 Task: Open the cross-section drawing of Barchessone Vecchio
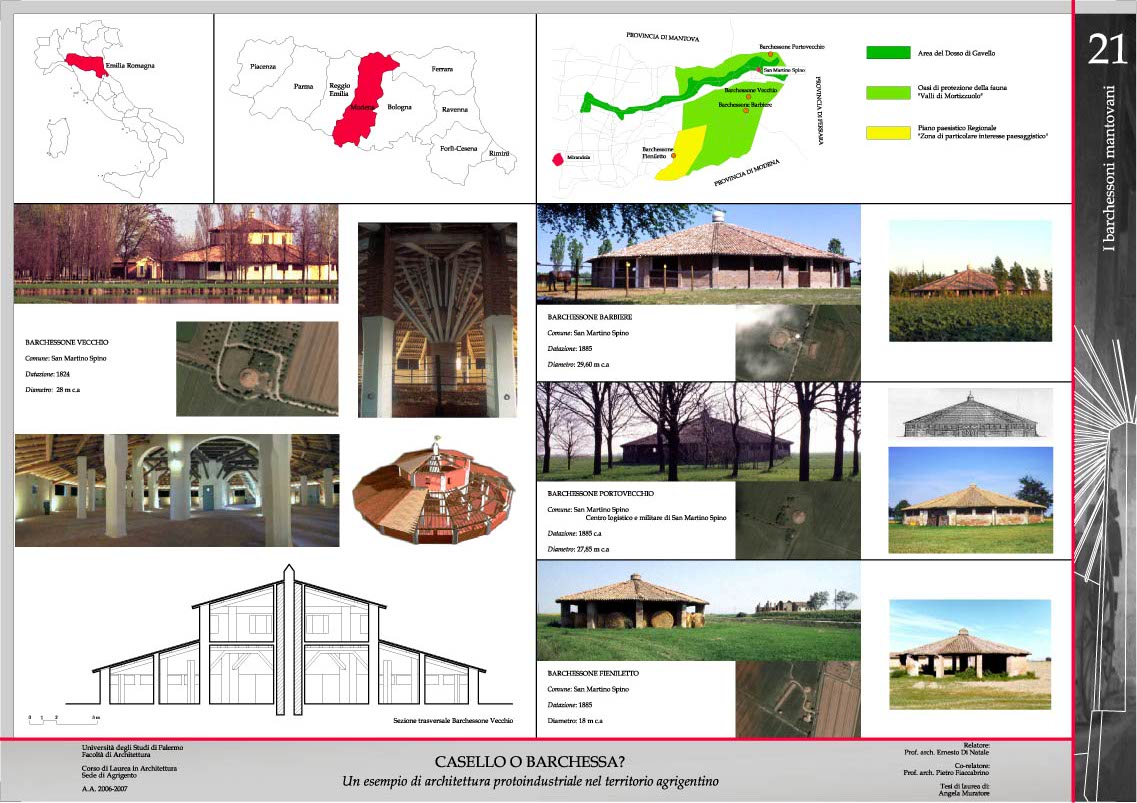point(289,640)
